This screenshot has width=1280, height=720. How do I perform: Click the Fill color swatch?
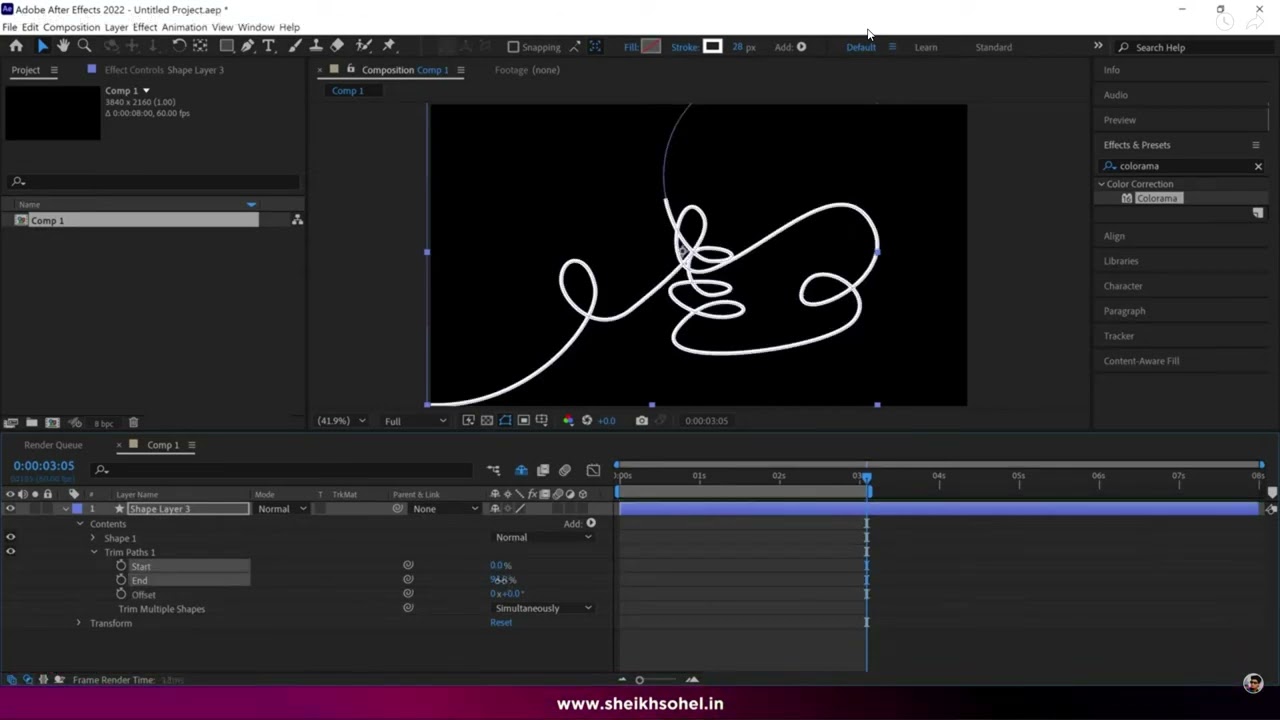651,47
